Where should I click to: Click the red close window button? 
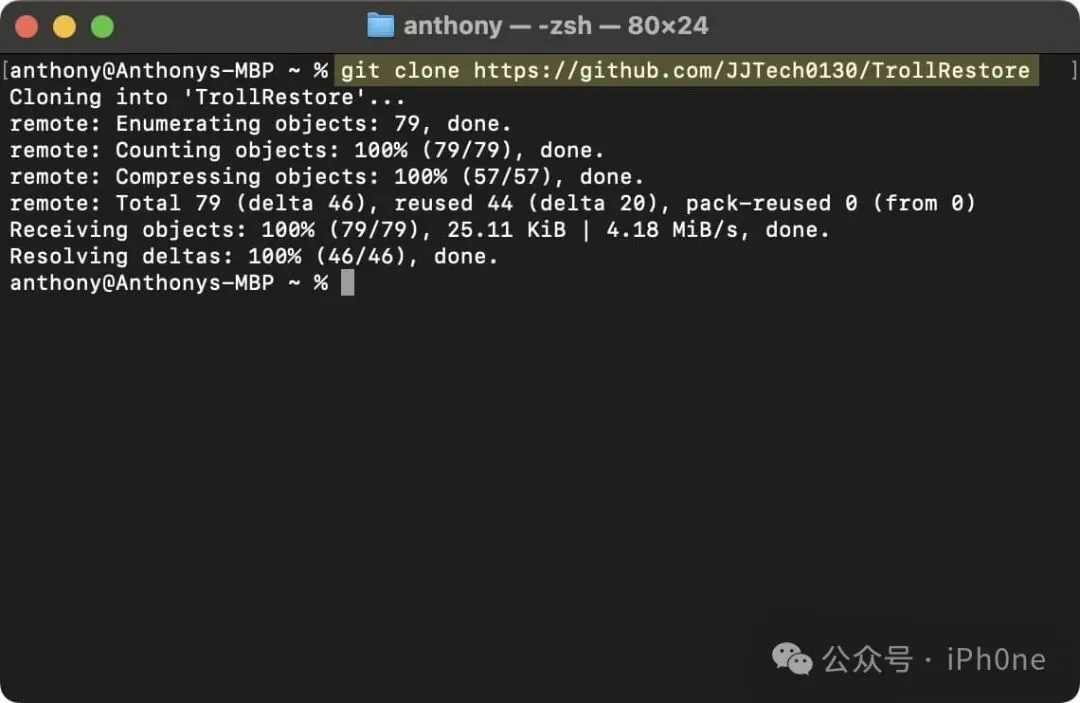point(27,27)
